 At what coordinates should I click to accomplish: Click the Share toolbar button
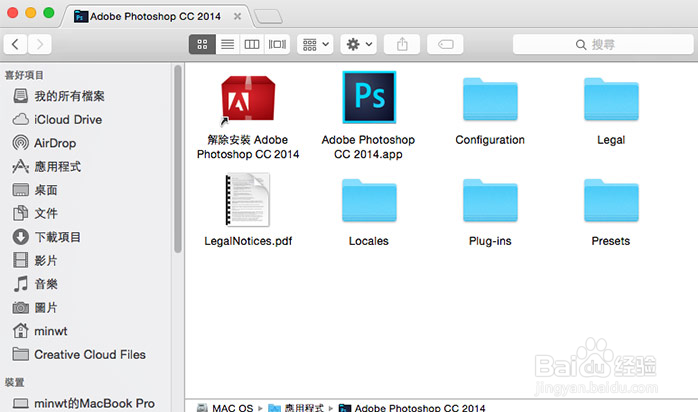402,44
